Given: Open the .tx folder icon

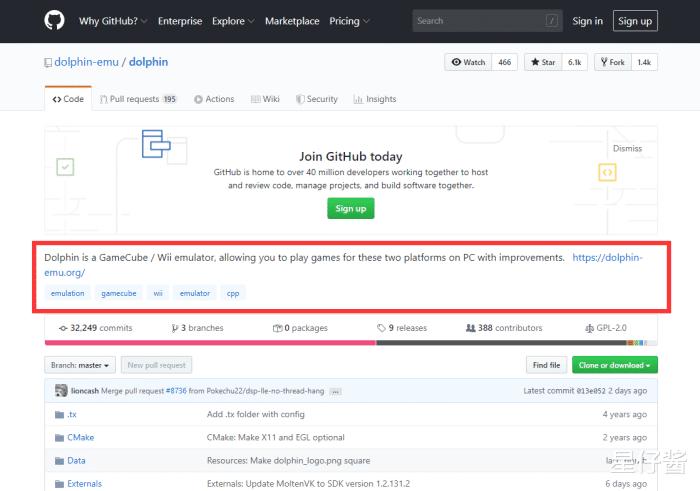Looking at the screenshot, I should (x=58, y=414).
